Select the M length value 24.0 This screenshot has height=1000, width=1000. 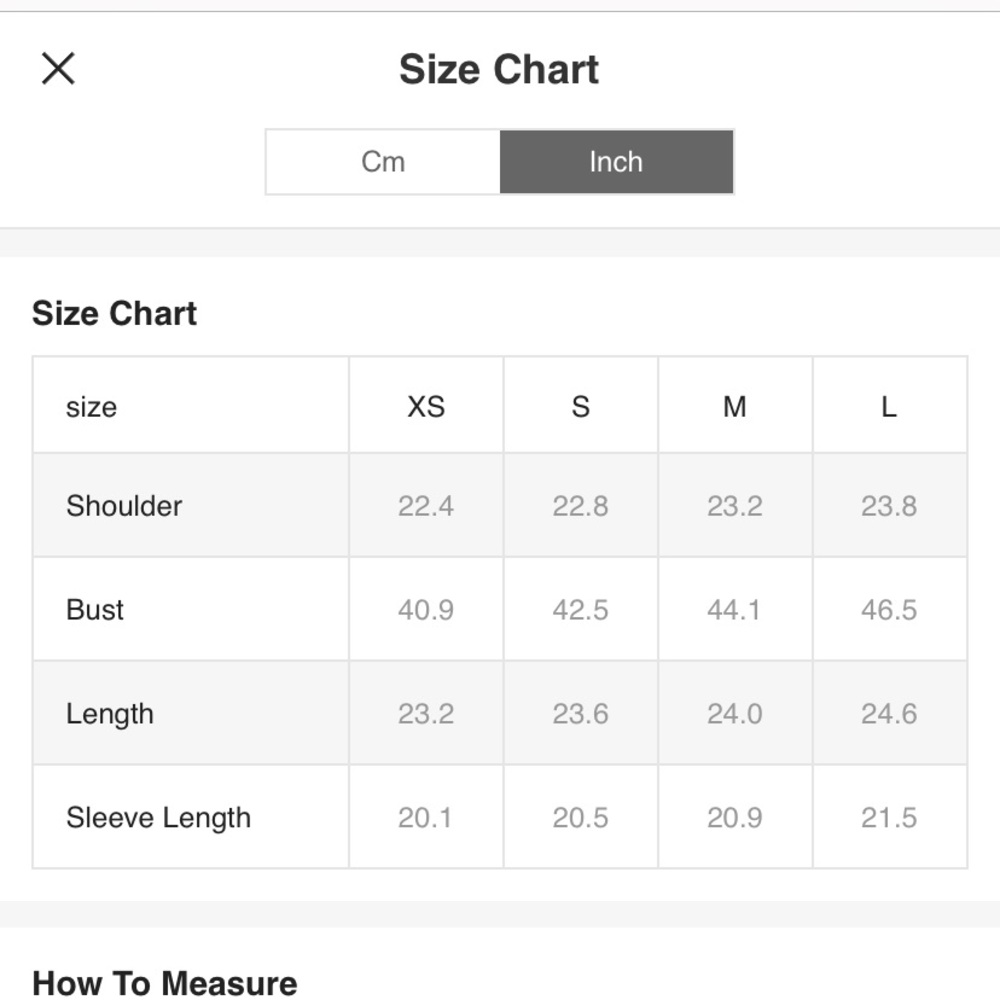(x=735, y=714)
